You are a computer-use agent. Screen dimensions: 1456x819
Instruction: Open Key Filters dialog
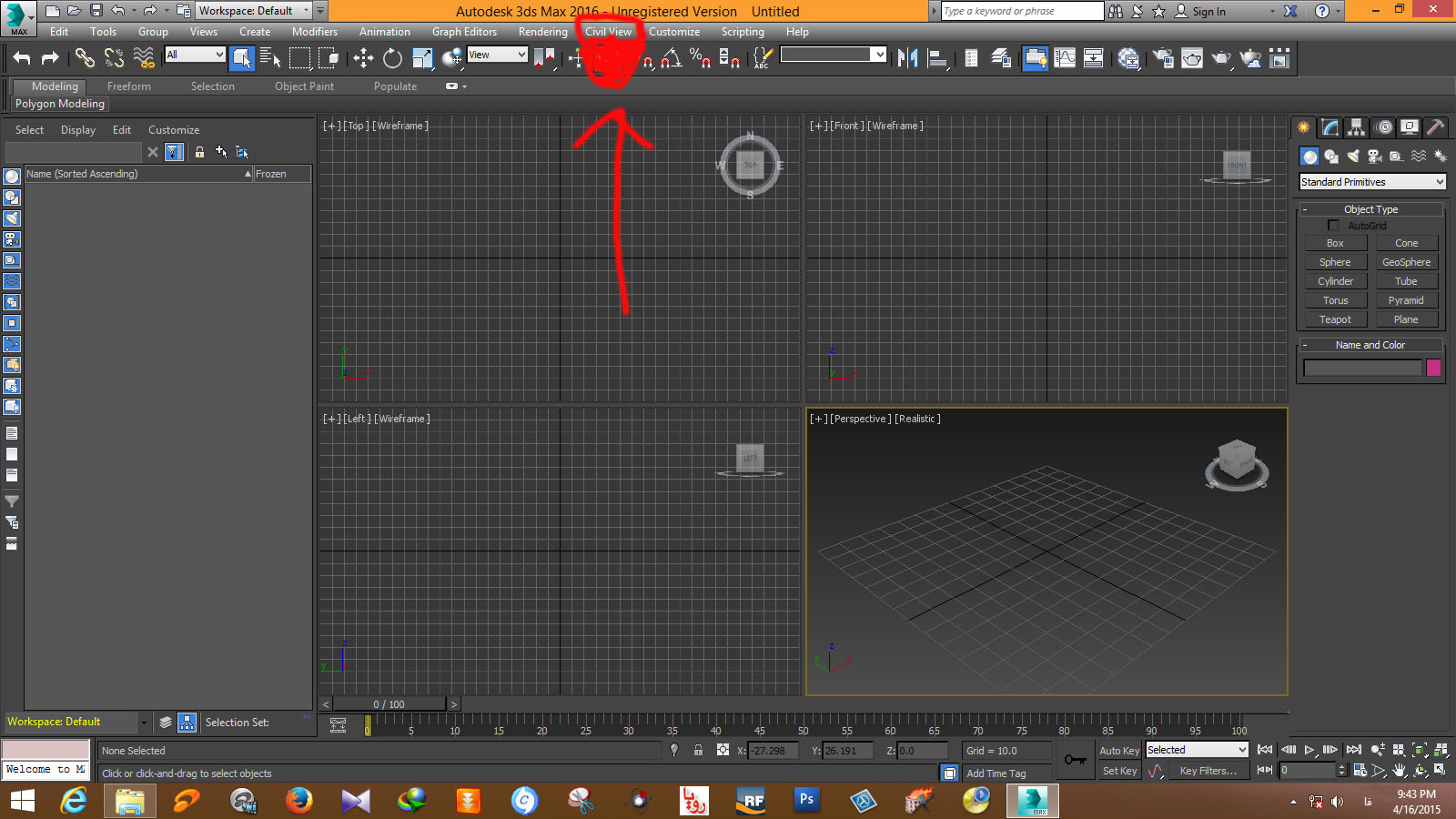click(x=1208, y=771)
